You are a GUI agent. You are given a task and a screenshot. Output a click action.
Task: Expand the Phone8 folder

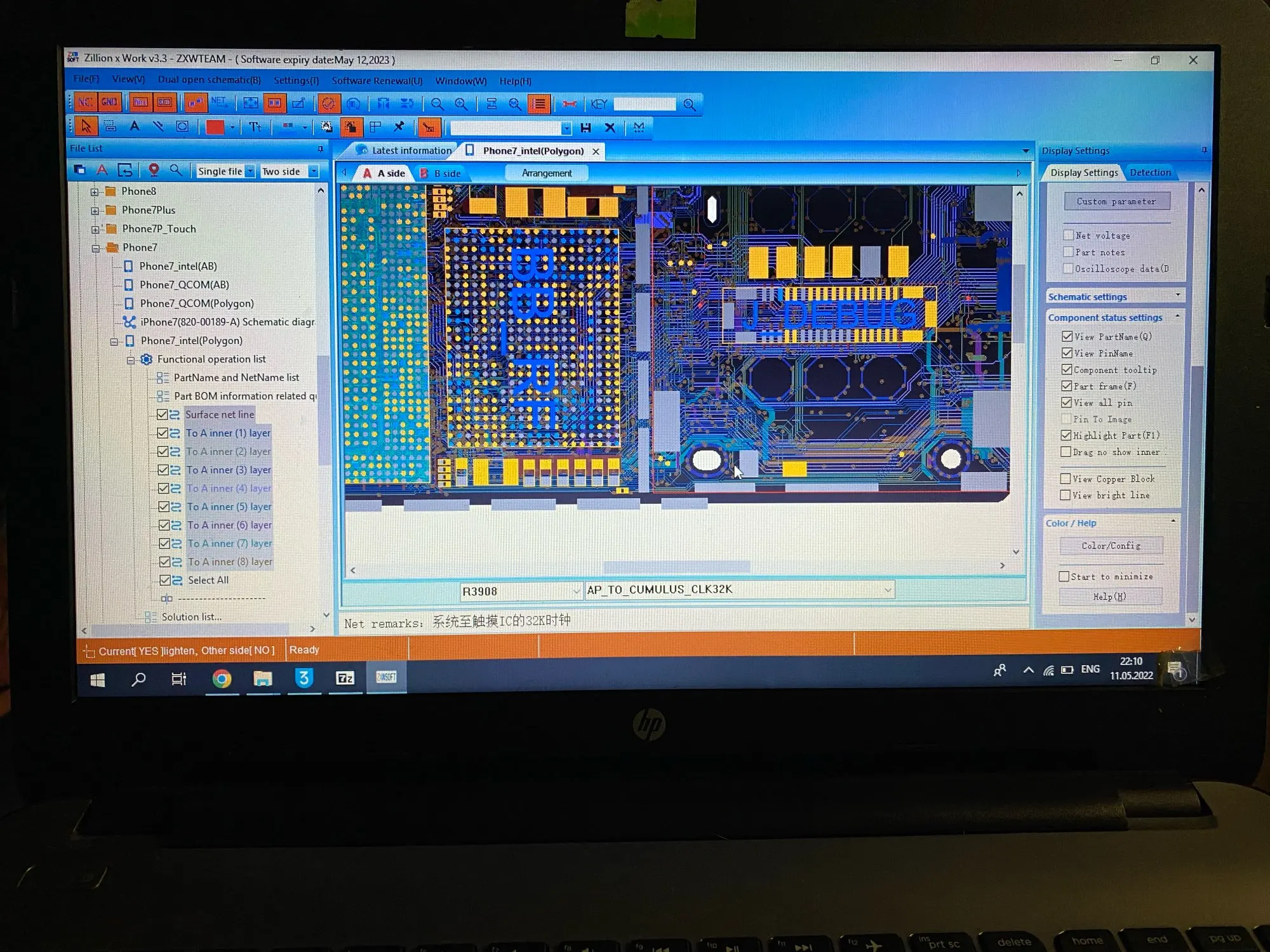click(95, 192)
